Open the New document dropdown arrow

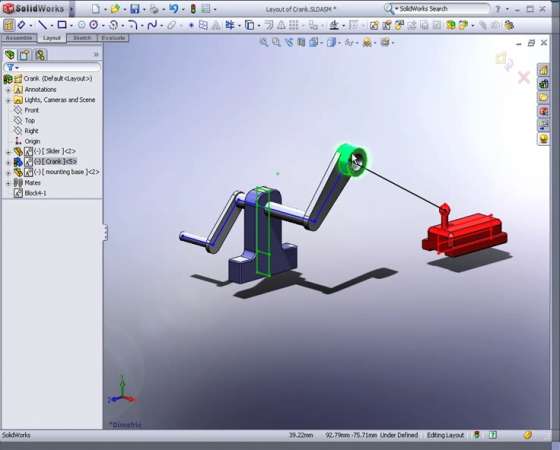(105, 9)
